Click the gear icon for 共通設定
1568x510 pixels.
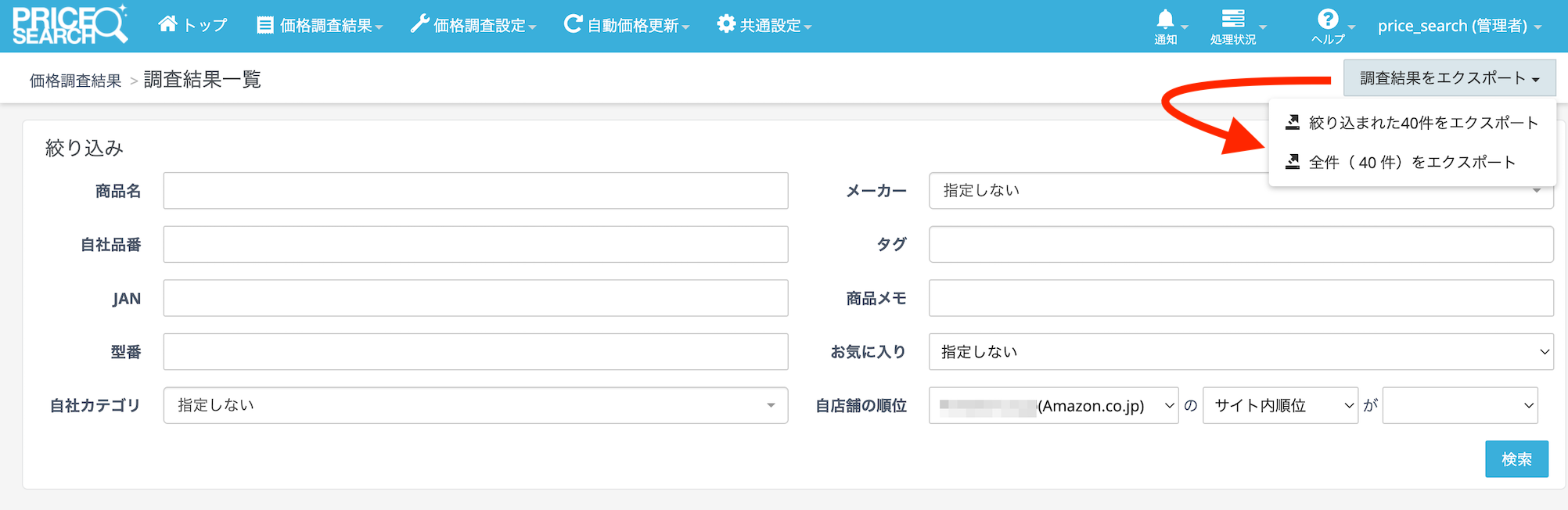[726, 24]
